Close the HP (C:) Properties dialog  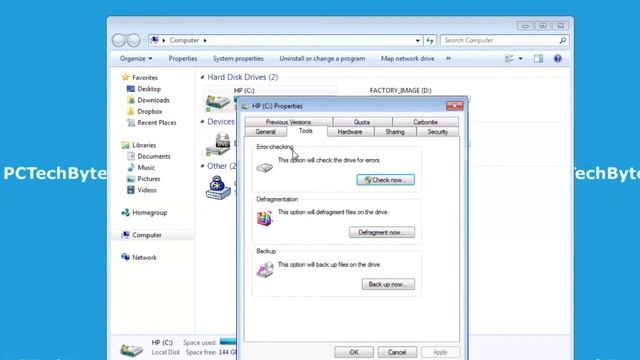[454, 106]
